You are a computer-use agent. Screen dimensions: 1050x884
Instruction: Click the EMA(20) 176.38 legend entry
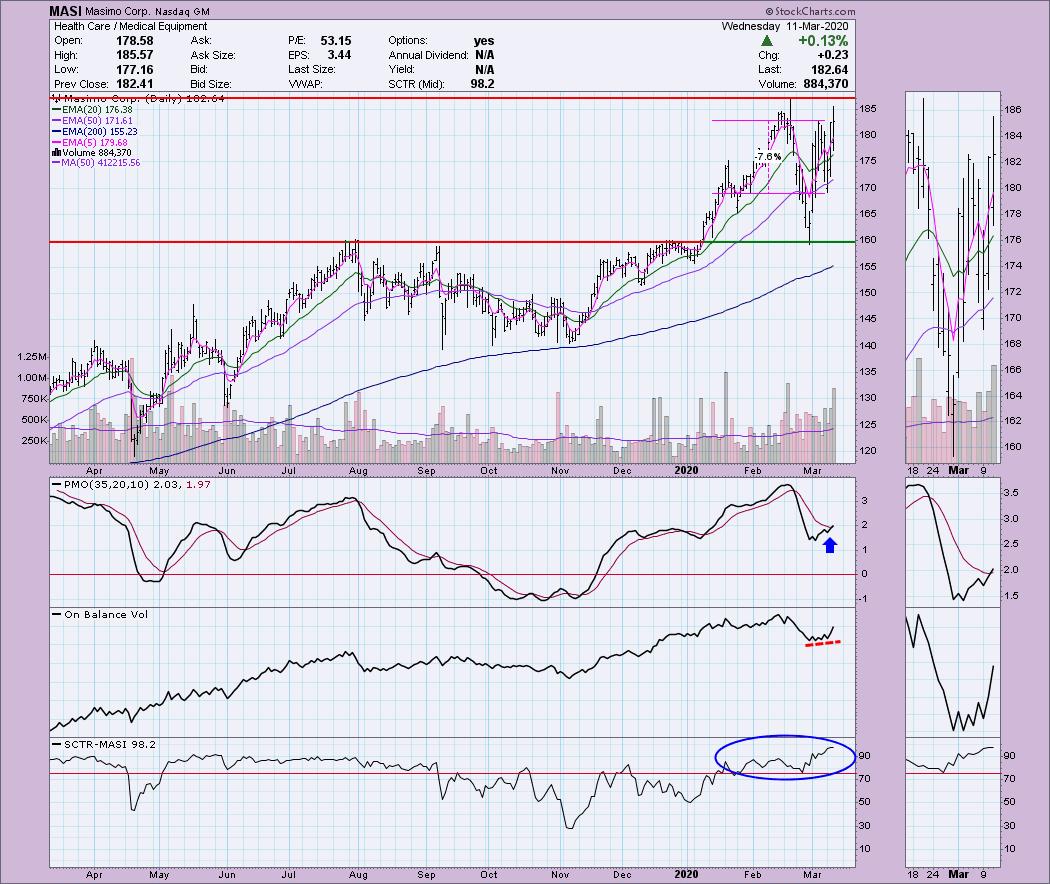(x=92, y=110)
